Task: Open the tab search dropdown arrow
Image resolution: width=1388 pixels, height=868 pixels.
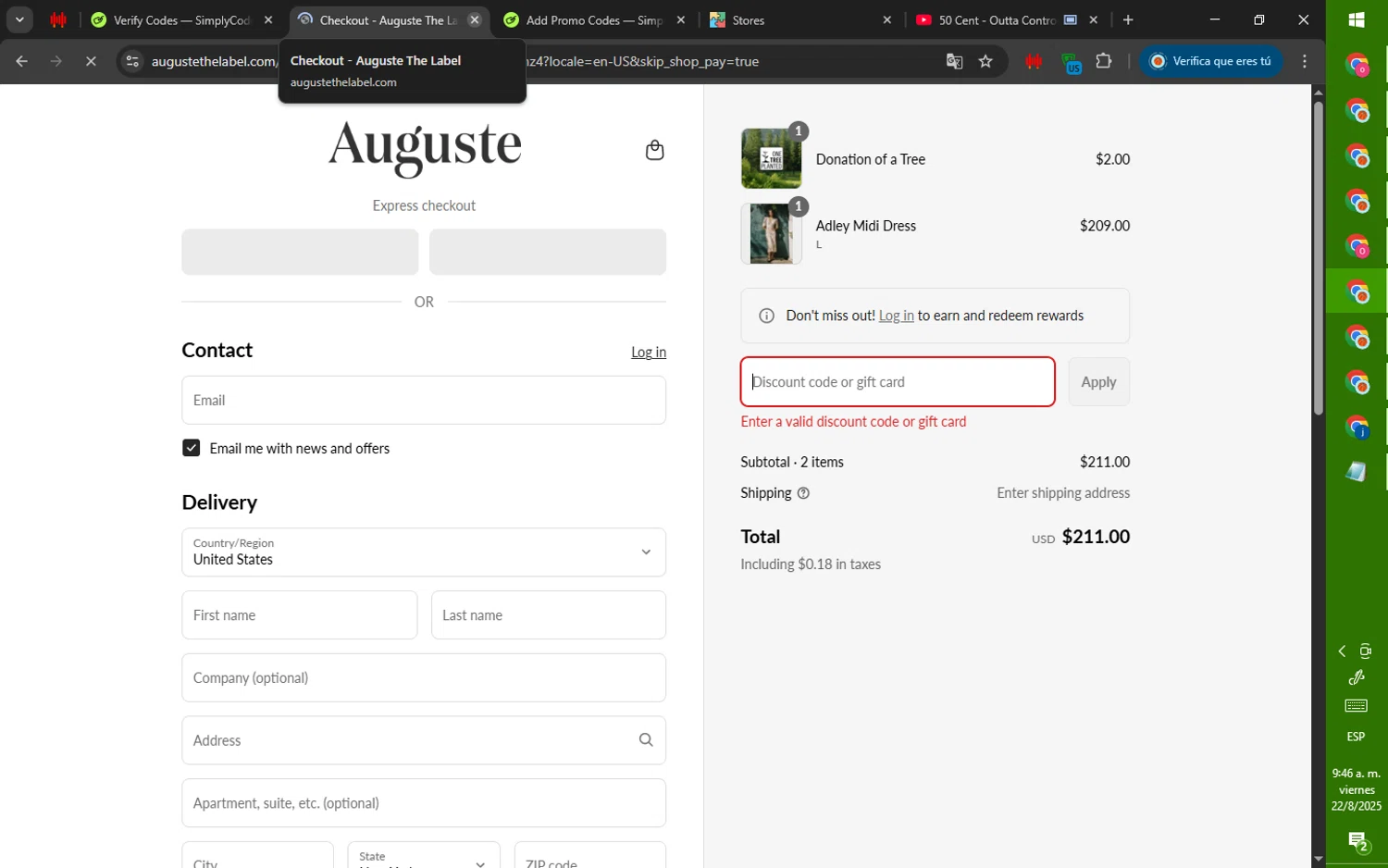Action: coord(19,19)
